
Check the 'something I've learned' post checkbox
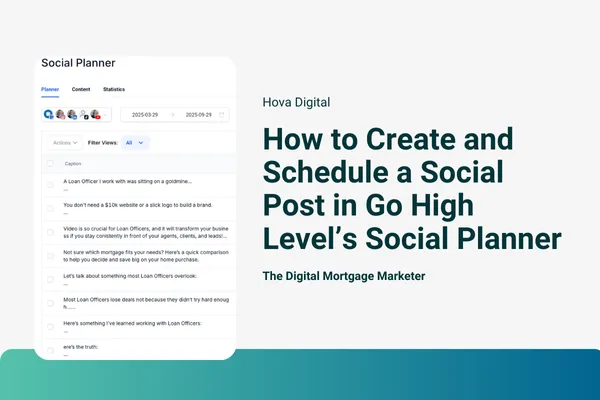pyautogui.click(x=50, y=327)
